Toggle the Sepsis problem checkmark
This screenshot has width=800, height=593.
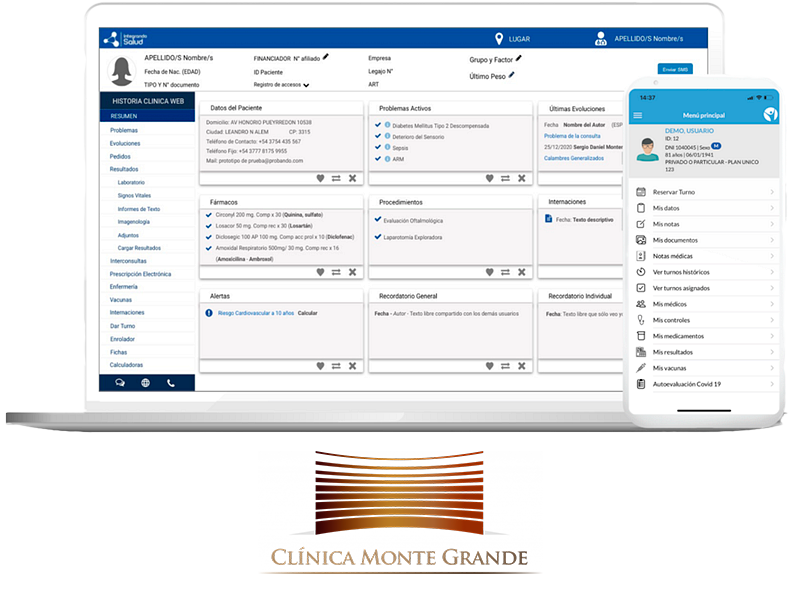[377, 147]
